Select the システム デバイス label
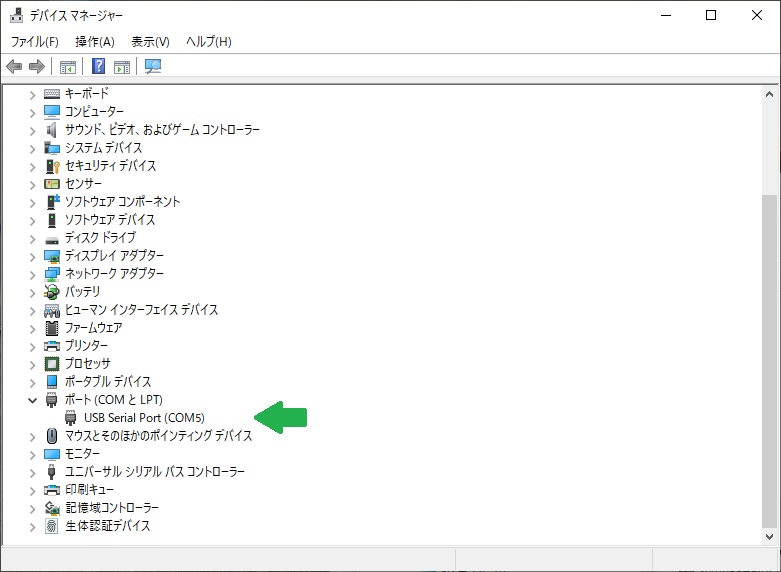 point(104,148)
